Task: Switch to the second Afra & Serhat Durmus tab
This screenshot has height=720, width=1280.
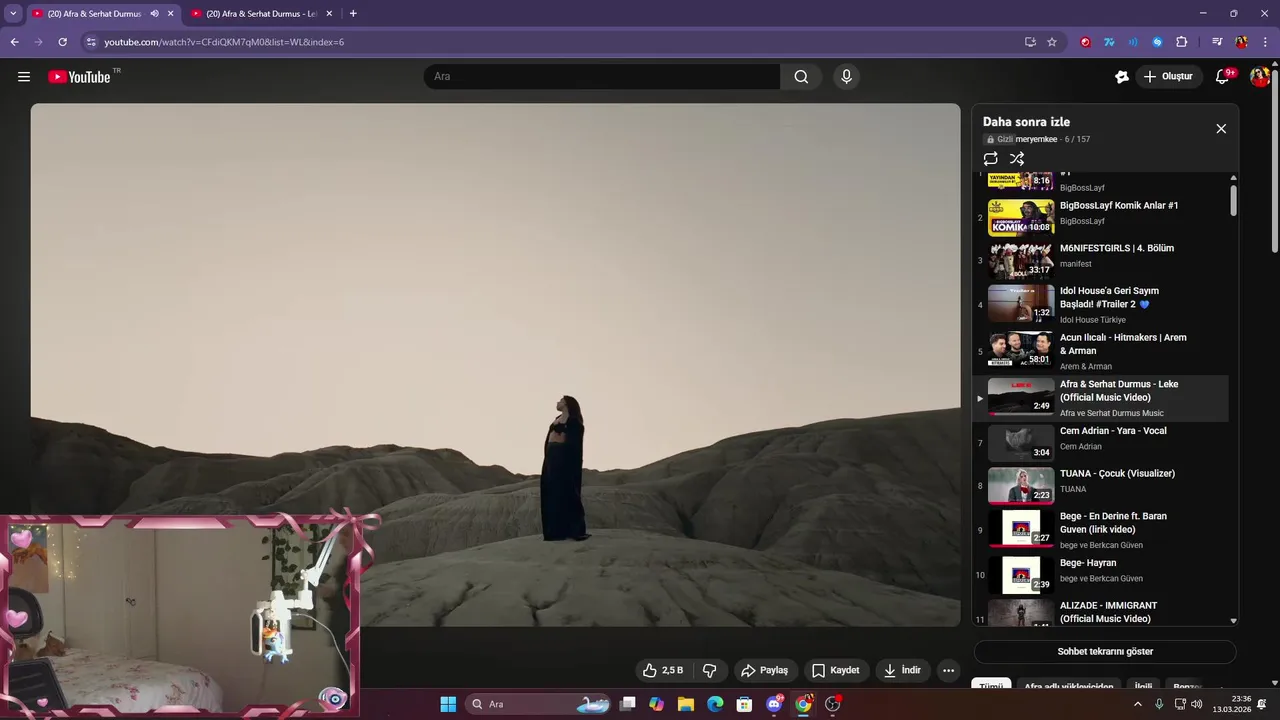Action: (x=261, y=14)
